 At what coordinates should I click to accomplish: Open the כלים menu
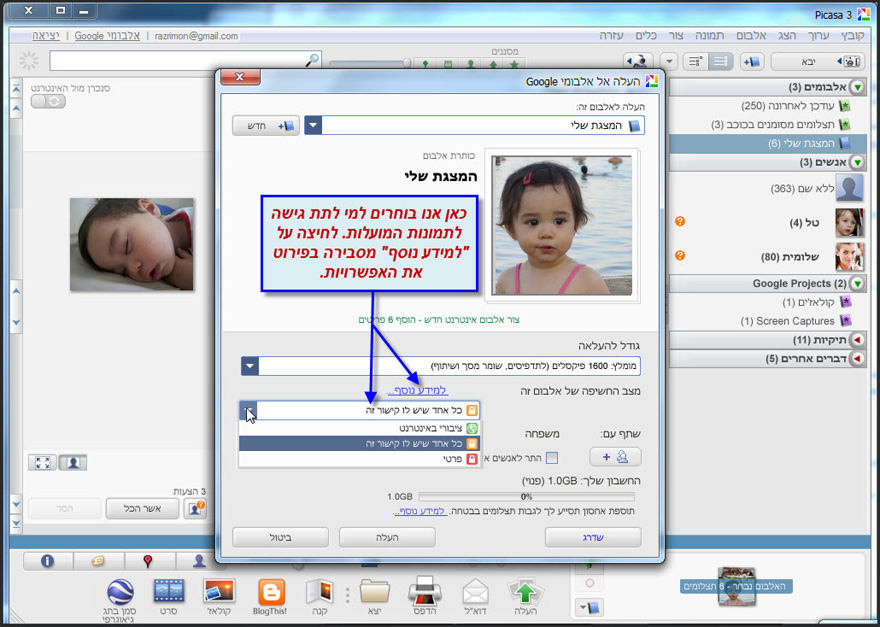point(646,35)
